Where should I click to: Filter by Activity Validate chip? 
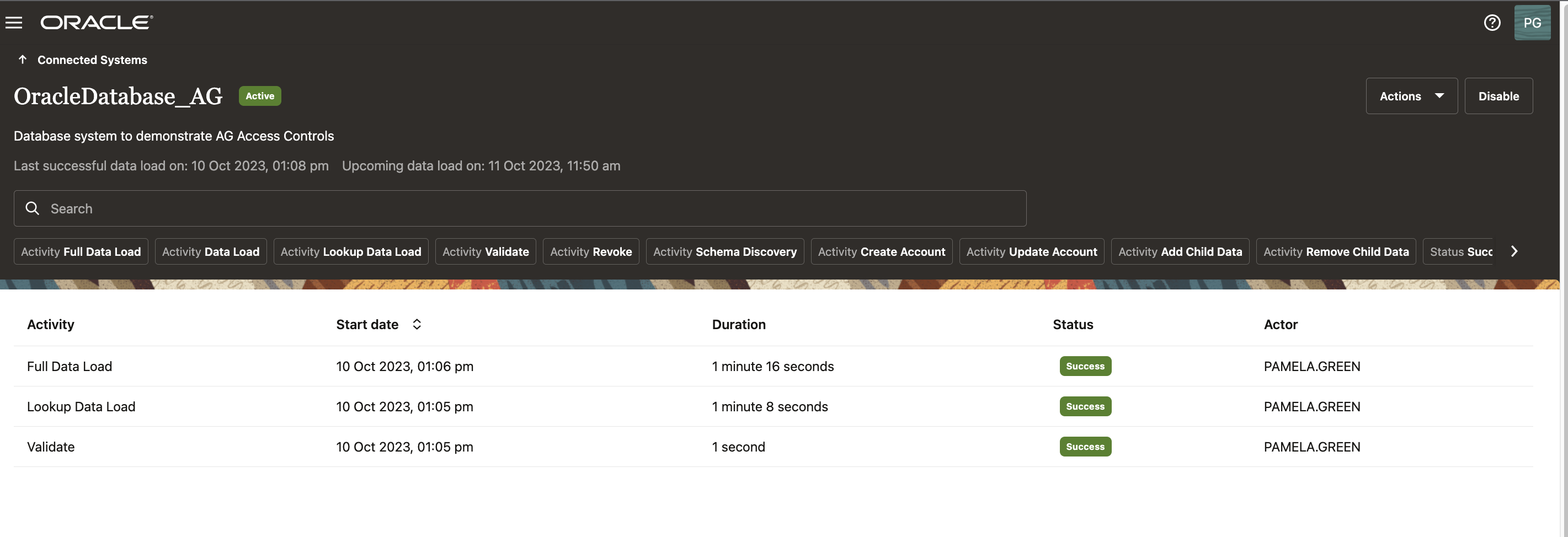486,251
